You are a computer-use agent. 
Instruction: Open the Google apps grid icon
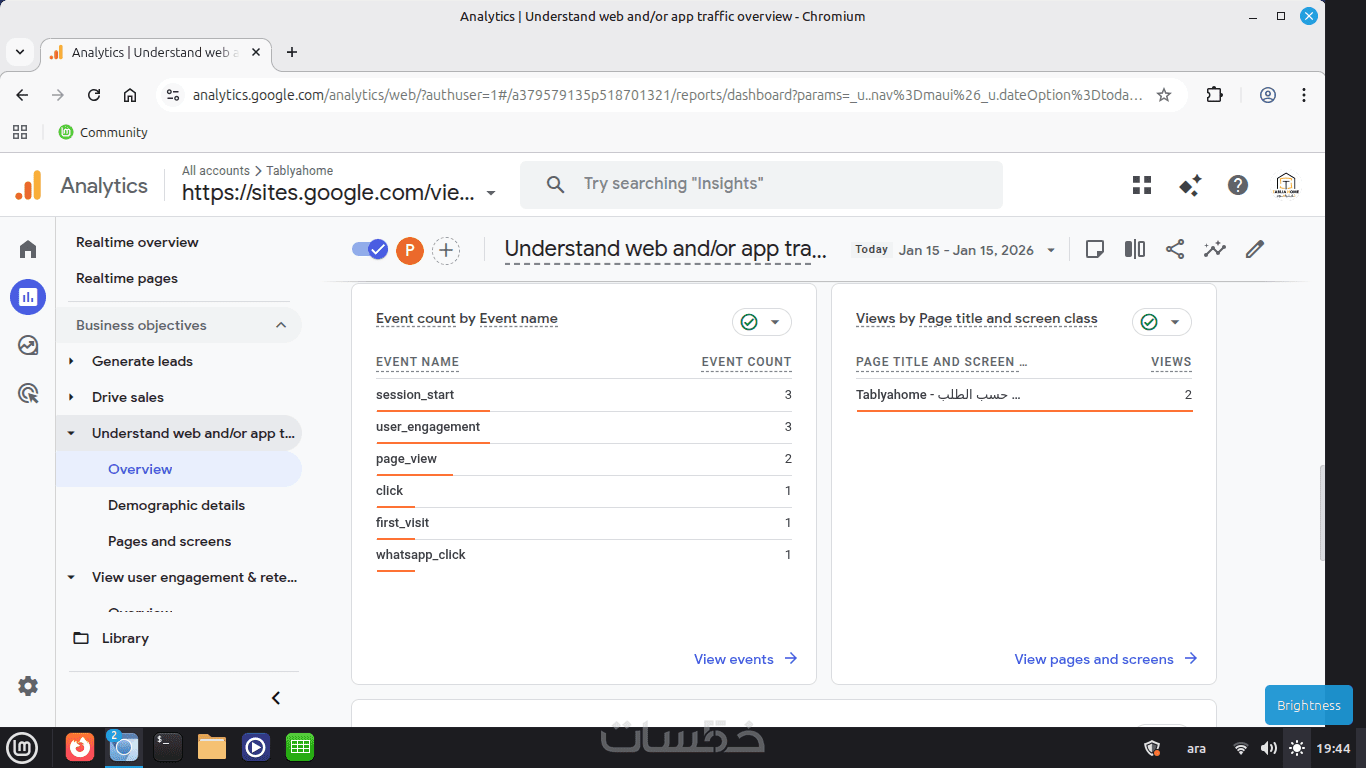pos(1142,185)
